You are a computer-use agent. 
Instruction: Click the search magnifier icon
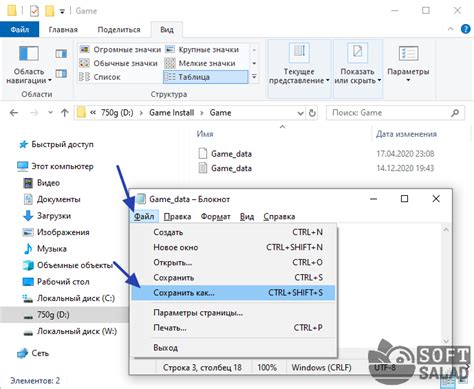click(455, 113)
